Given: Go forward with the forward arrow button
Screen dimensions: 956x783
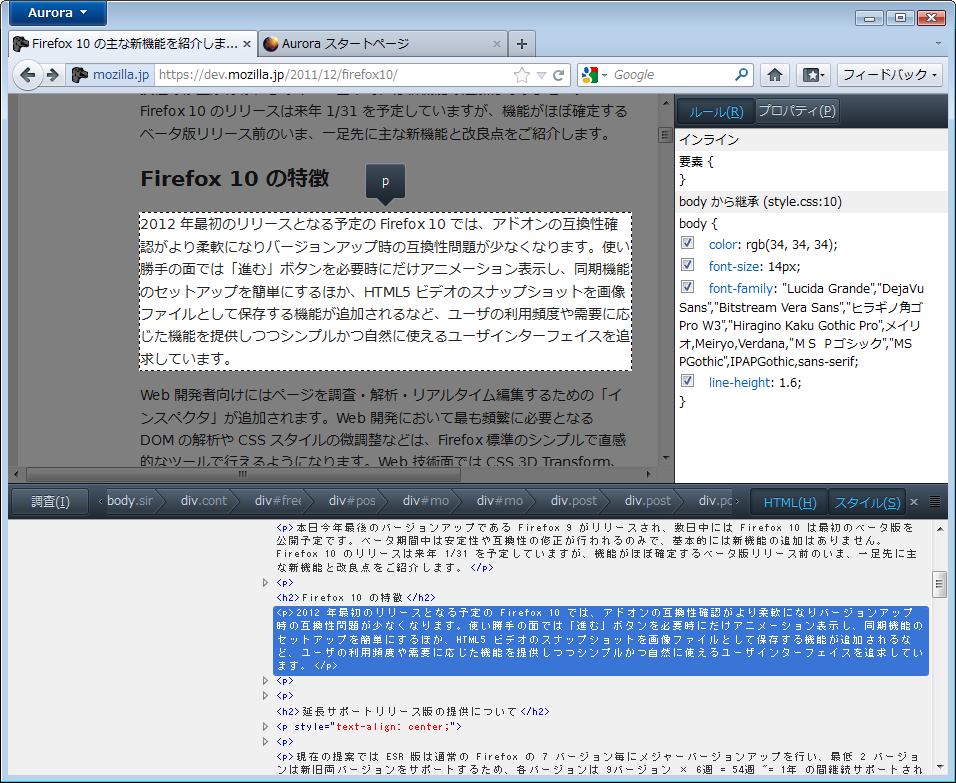Looking at the screenshot, I should [x=53, y=75].
